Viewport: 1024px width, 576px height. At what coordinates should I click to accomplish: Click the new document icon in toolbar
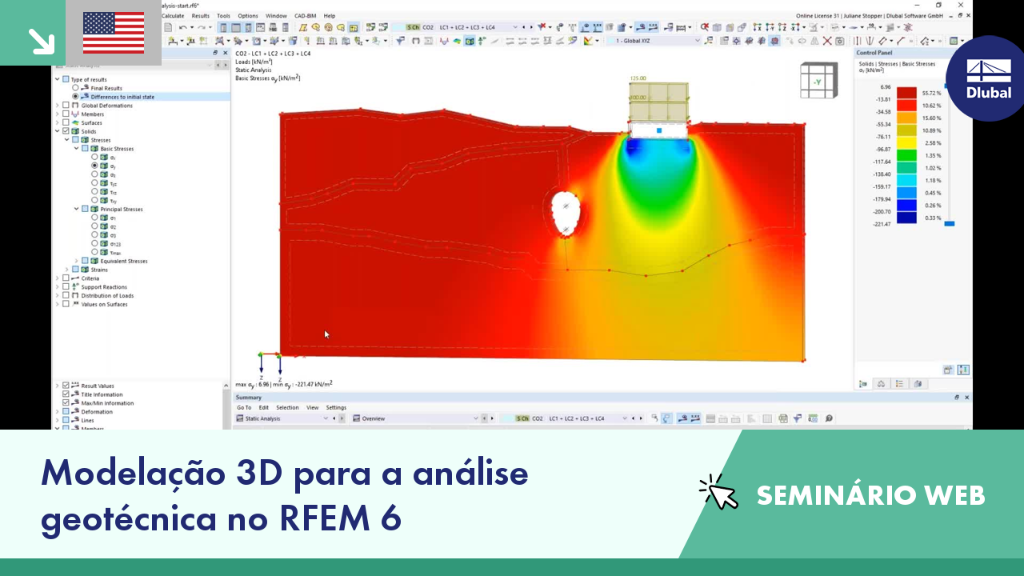coord(168,27)
